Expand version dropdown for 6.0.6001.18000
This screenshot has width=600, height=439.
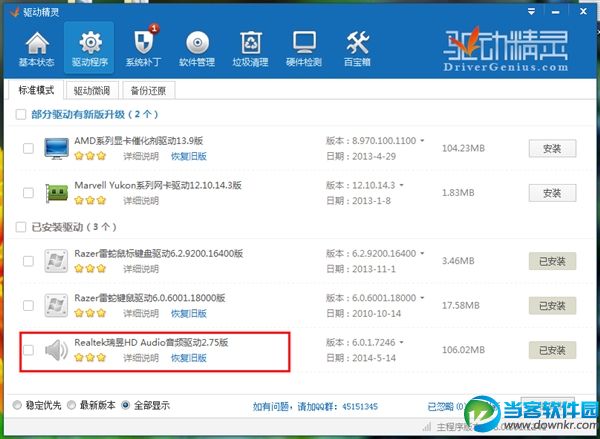[x=422, y=298]
